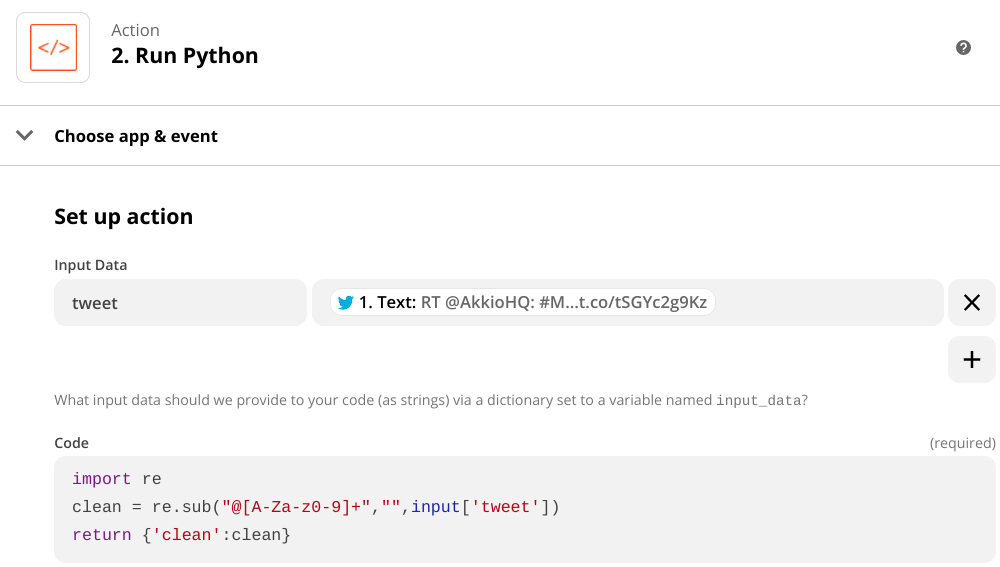Click the input_data variable in help text
The height and width of the screenshot is (567, 1000).
[757, 401]
